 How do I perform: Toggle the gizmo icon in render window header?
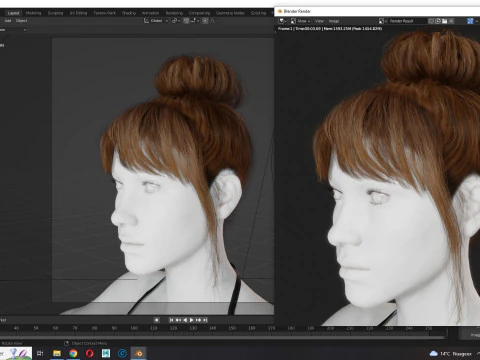click(470, 21)
